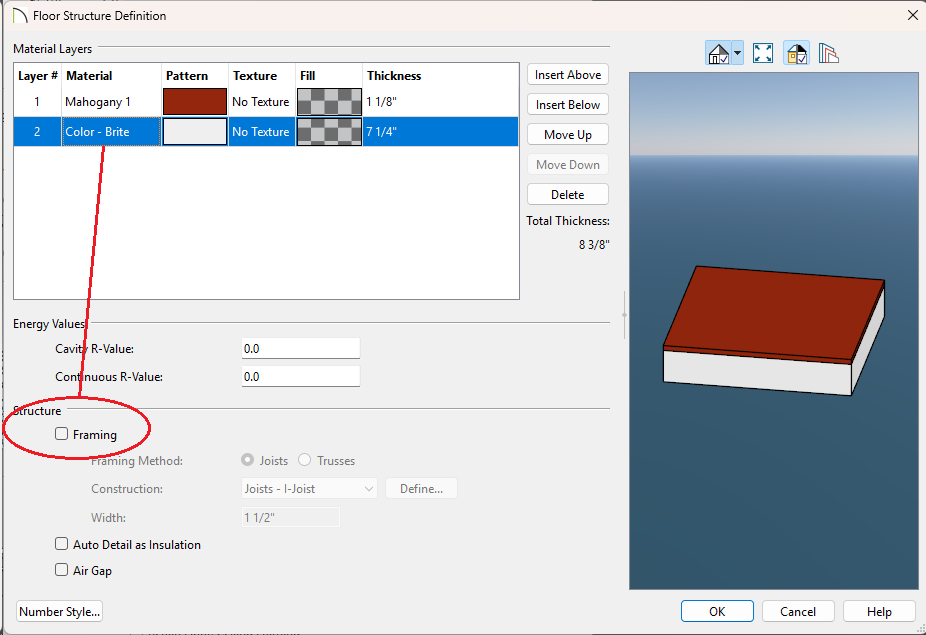Click the Insert Above button
Image resolution: width=926 pixels, height=635 pixels.
pos(567,75)
